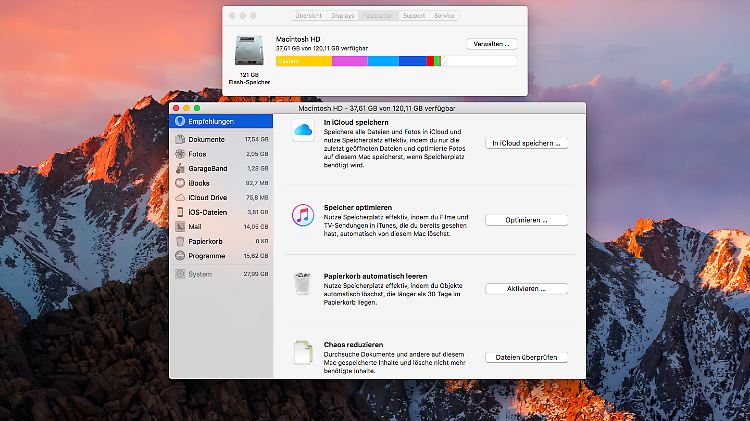
Task: Minimize the storage window using the yellow button
Action: coord(187,109)
